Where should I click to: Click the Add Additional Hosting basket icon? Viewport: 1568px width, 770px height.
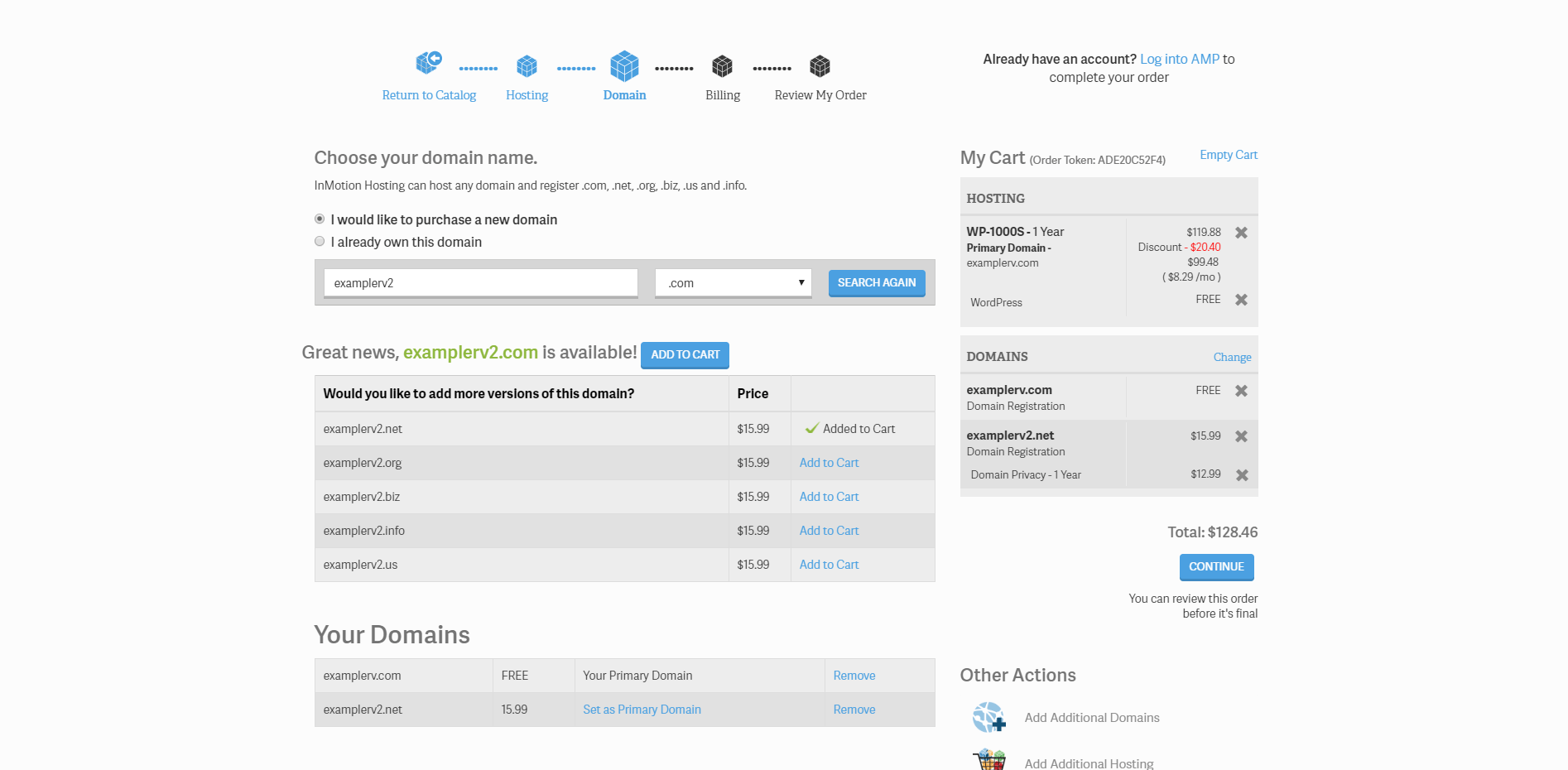coord(990,759)
